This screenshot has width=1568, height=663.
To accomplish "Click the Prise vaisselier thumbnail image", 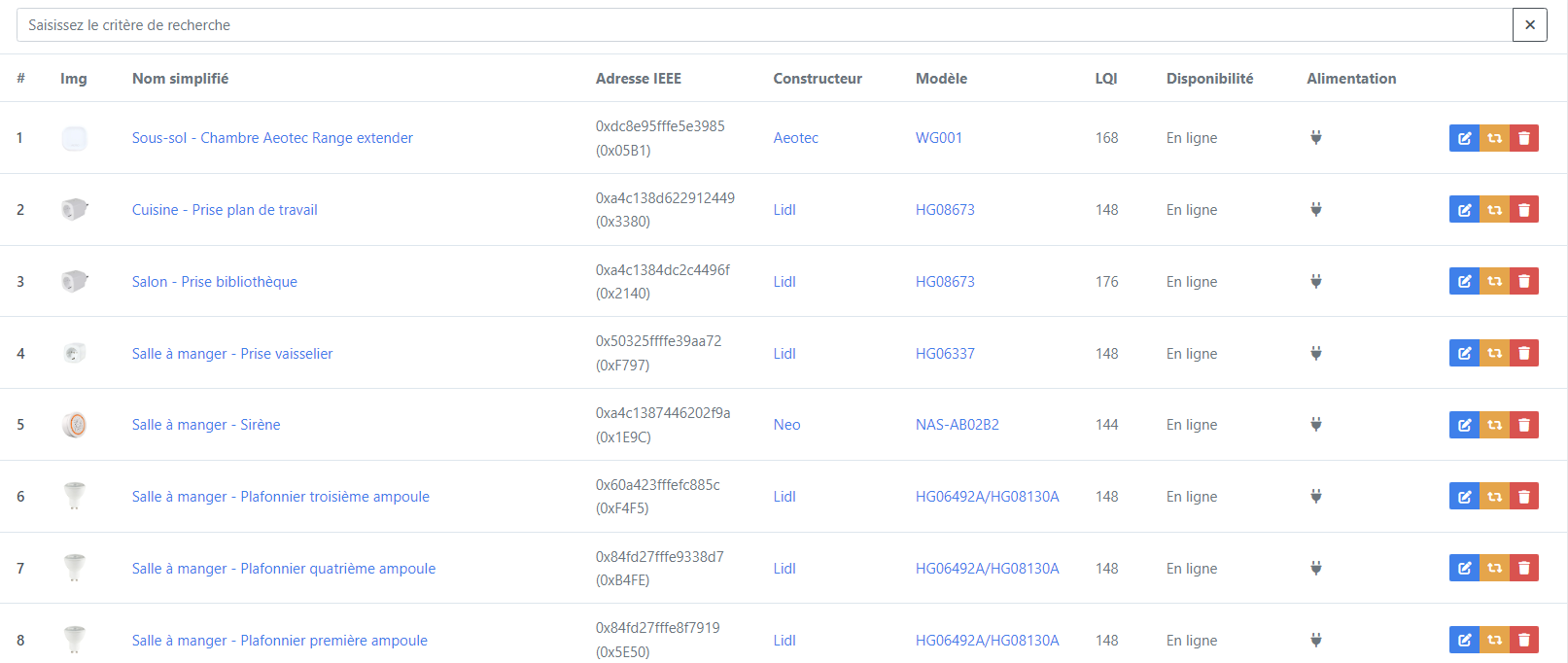I will 74,353.
